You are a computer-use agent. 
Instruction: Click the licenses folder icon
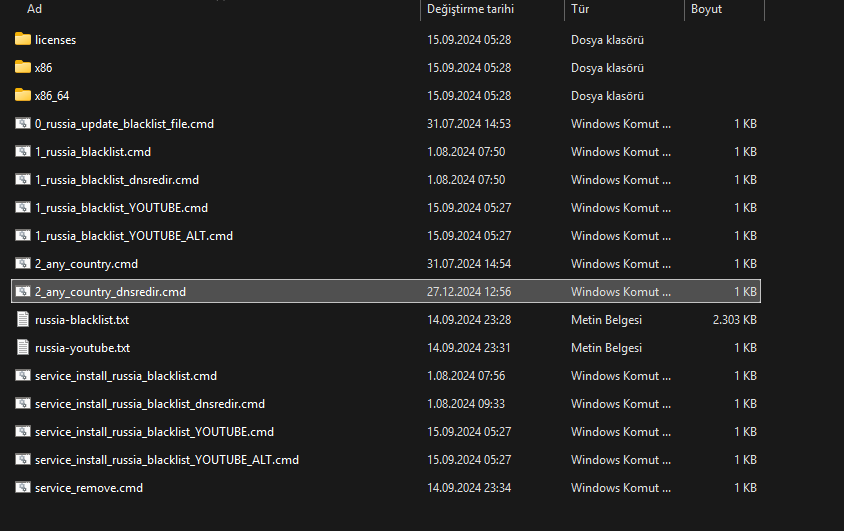click(23, 40)
